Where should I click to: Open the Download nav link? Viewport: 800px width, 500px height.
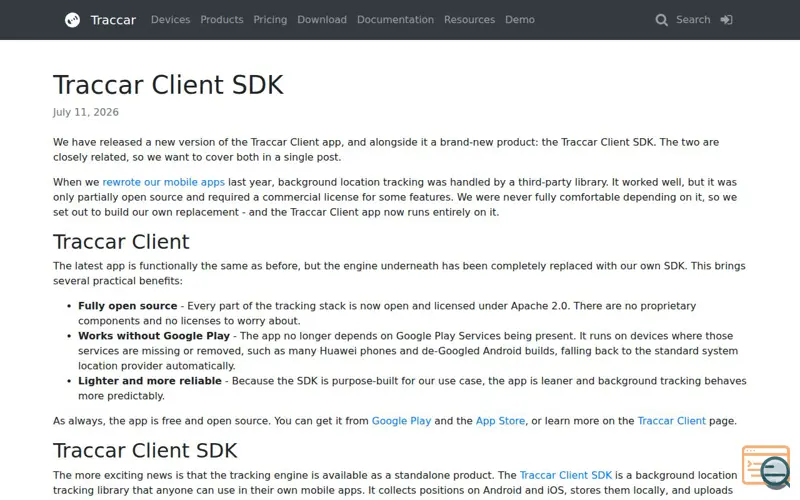point(322,20)
